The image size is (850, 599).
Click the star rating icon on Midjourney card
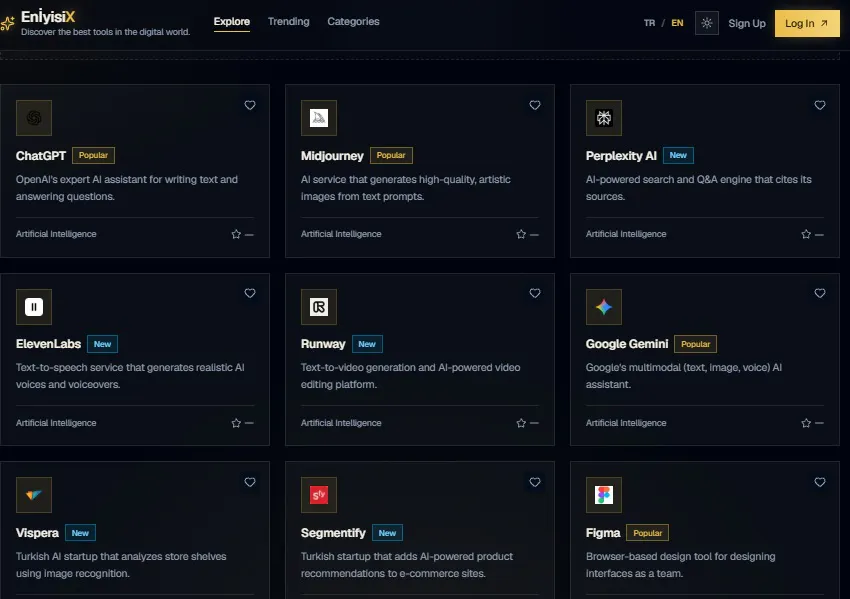(x=521, y=234)
